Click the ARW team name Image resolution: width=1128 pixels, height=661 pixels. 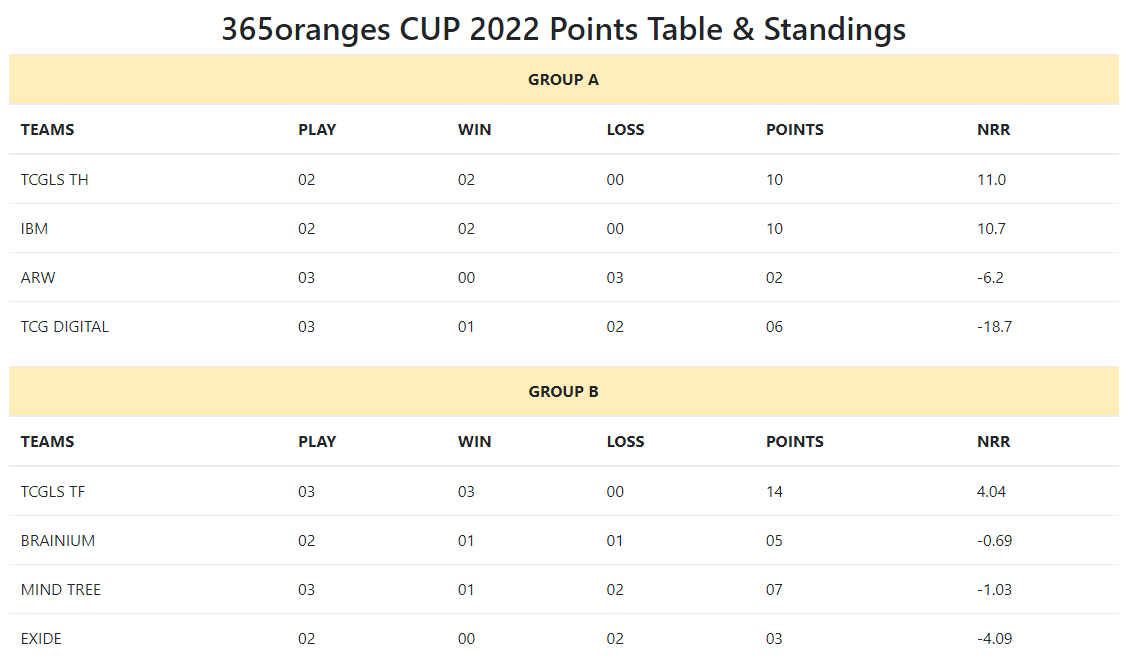pyautogui.click(x=38, y=278)
